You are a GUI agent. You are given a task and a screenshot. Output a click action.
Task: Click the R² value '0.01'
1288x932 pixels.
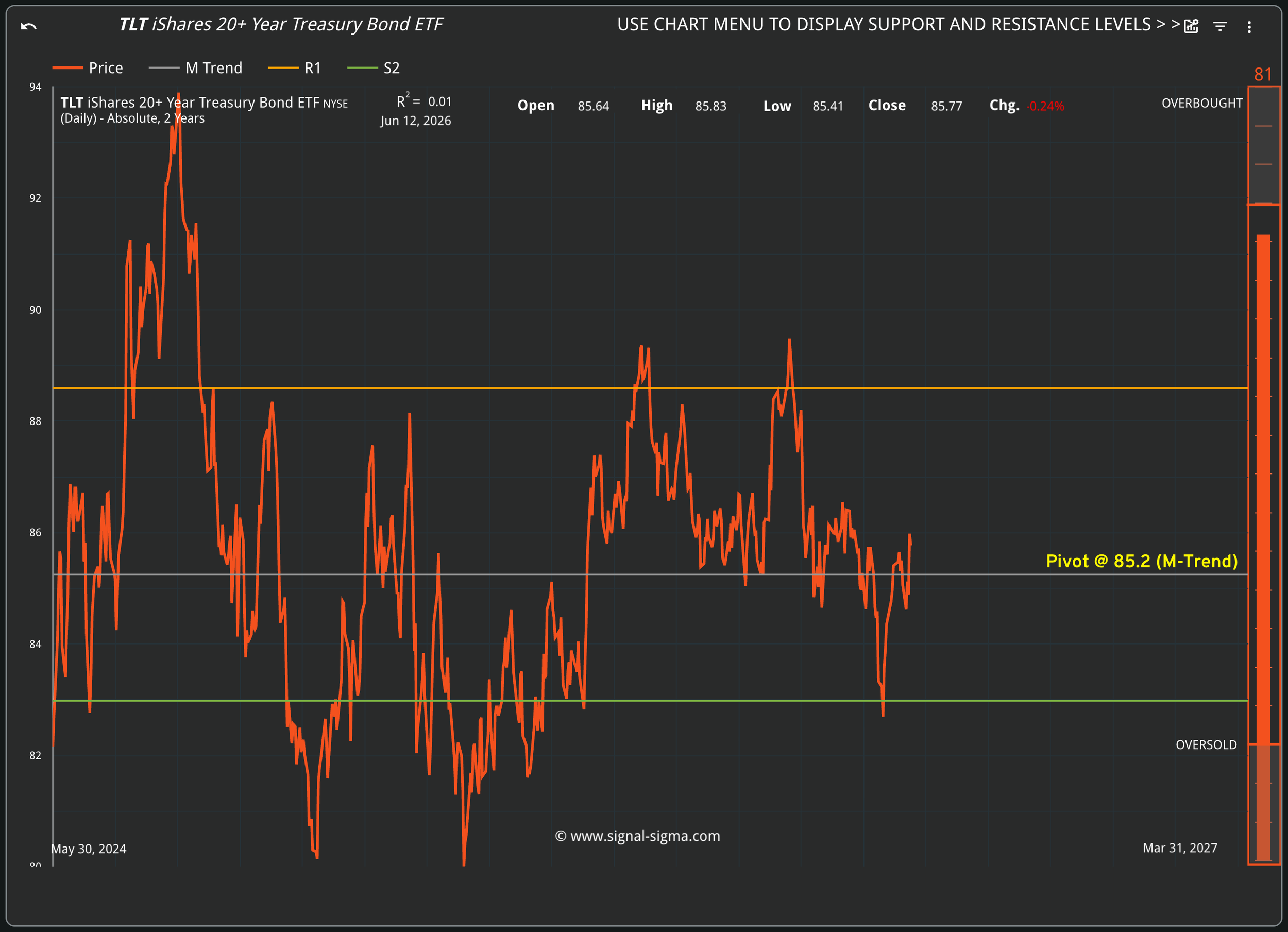pos(439,101)
